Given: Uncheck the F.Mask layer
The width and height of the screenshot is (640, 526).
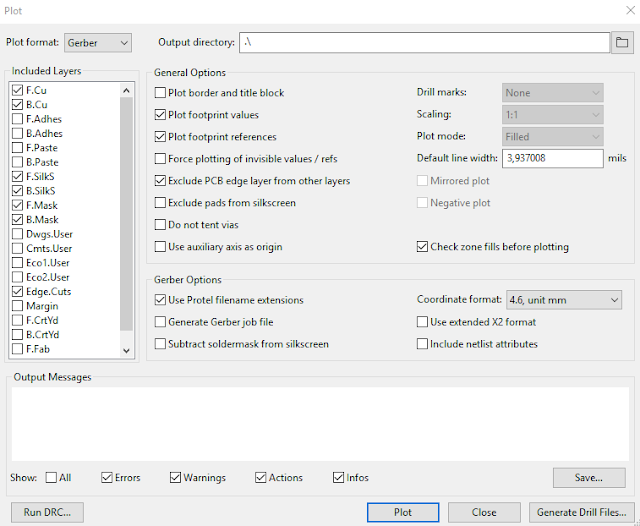Looking at the screenshot, I should point(18,205).
